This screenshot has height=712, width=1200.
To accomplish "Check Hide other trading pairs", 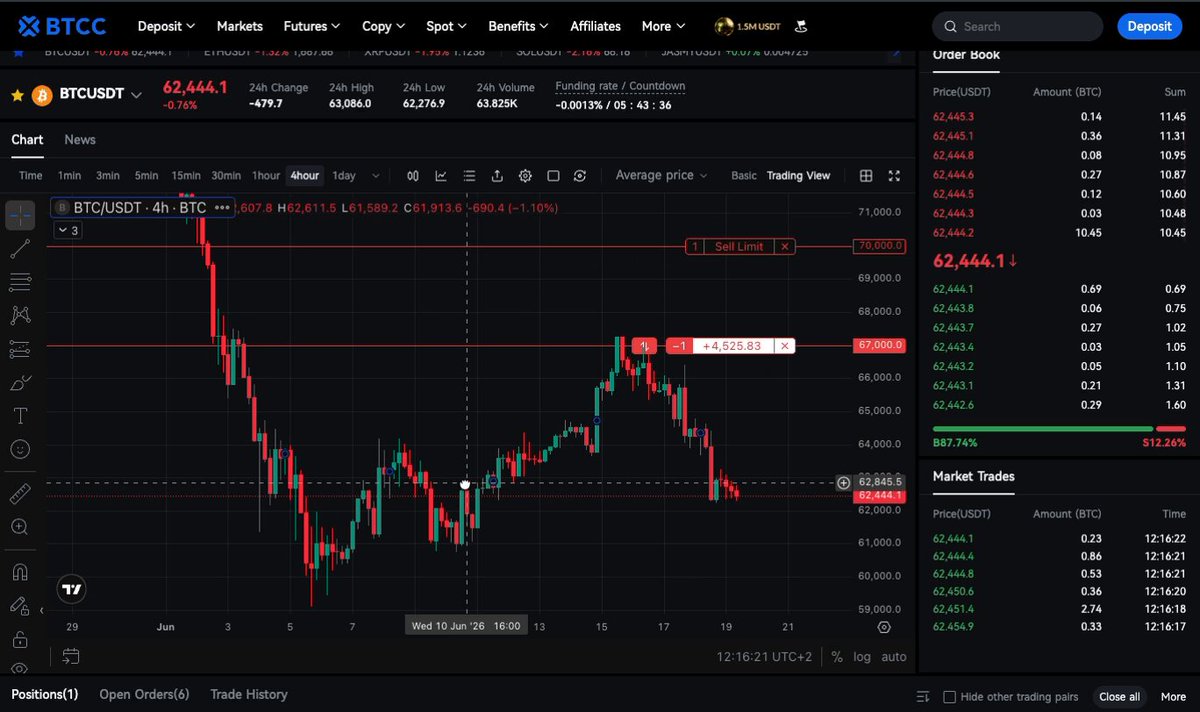I will click(x=950, y=697).
